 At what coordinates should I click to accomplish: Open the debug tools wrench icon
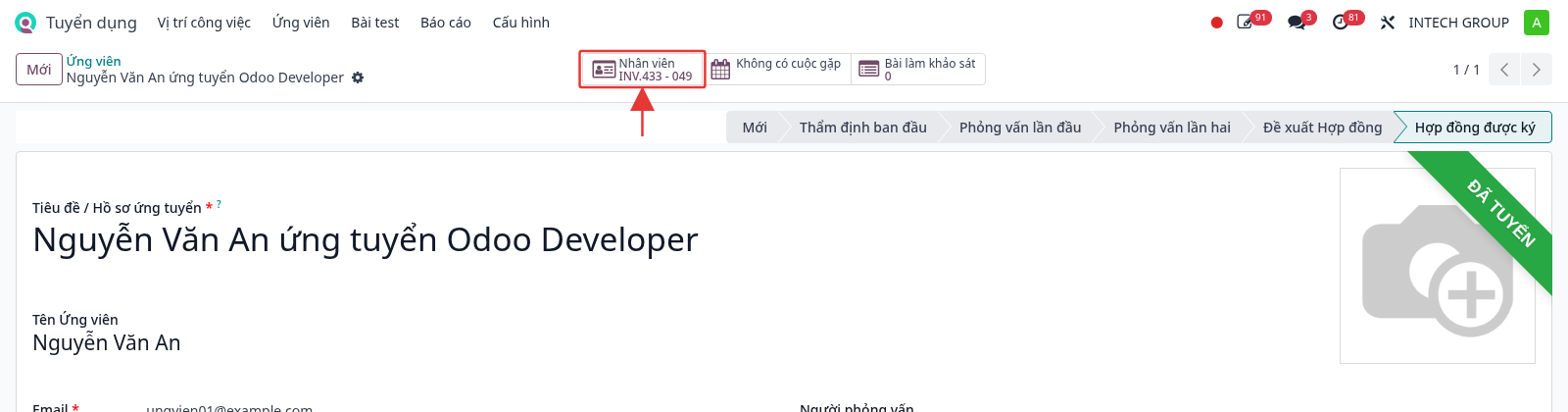click(x=1388, y=23)
